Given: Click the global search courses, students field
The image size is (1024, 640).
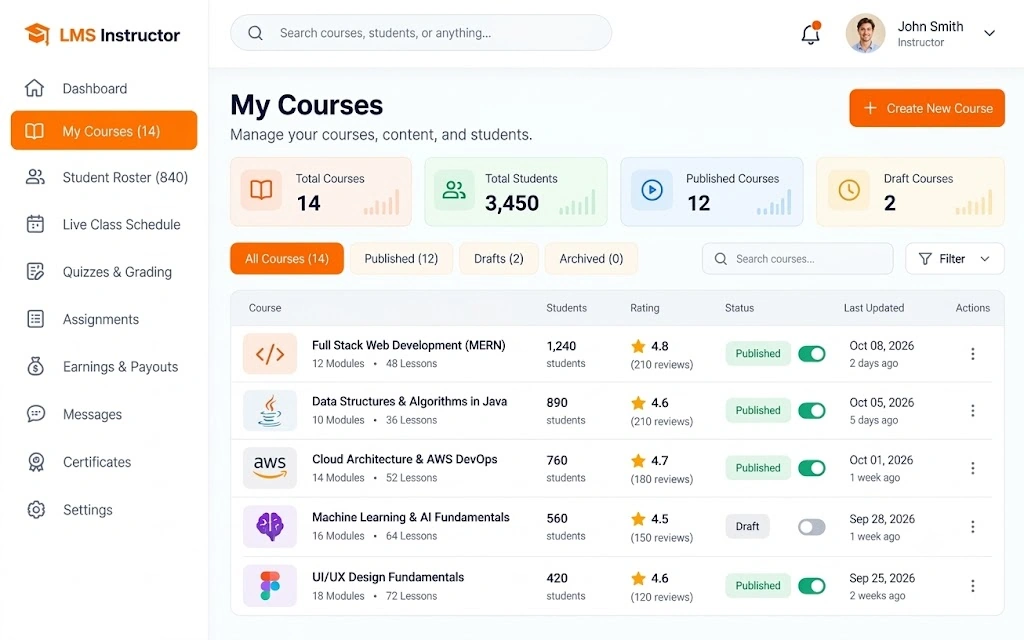Looking at the screenshot, I should click(421, 33).
